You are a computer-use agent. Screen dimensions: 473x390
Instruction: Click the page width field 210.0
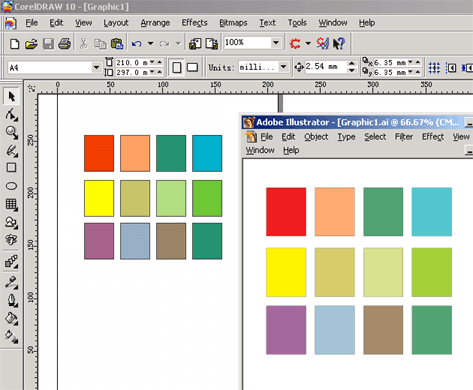132,63
